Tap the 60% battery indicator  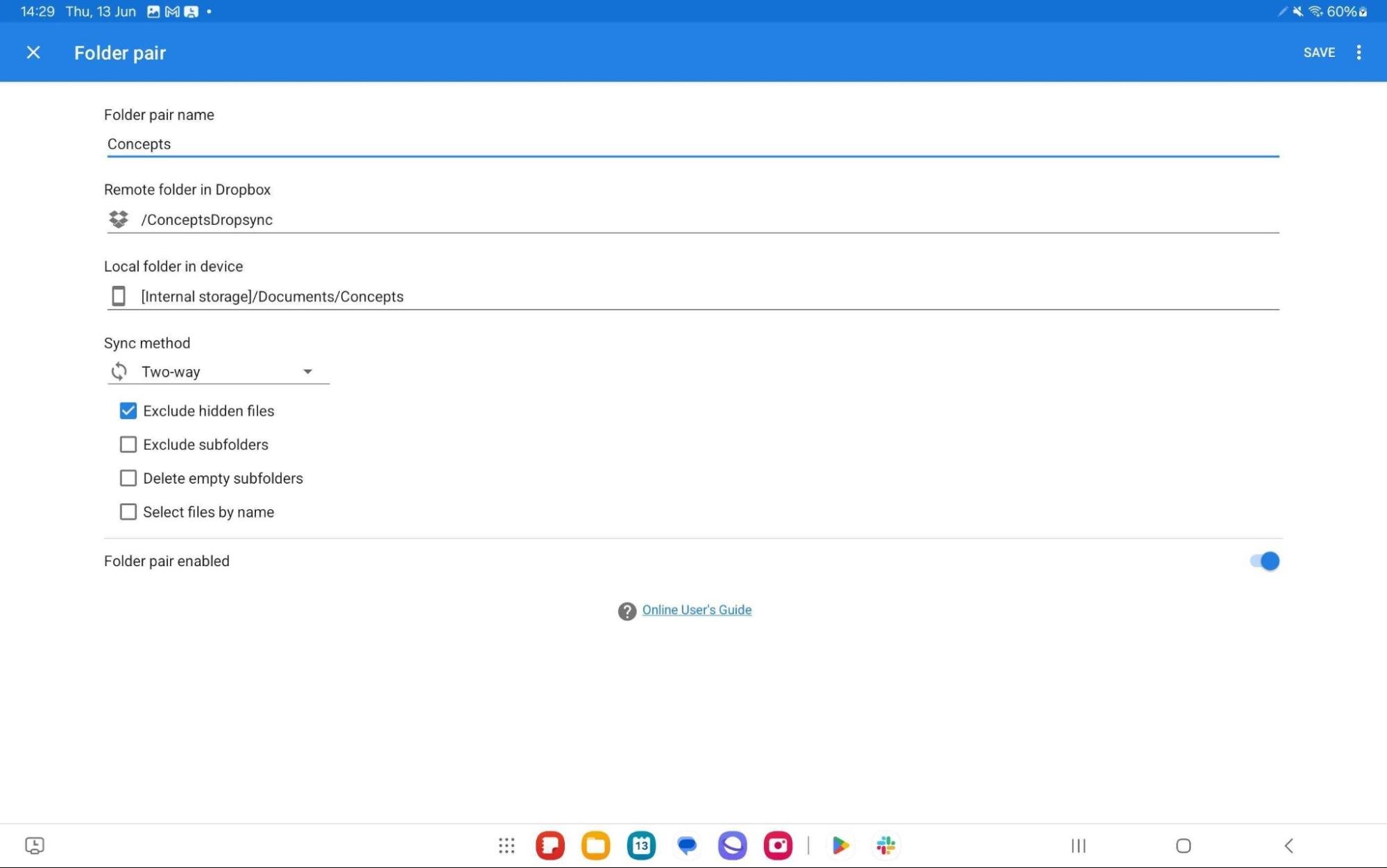[1347, 12]
